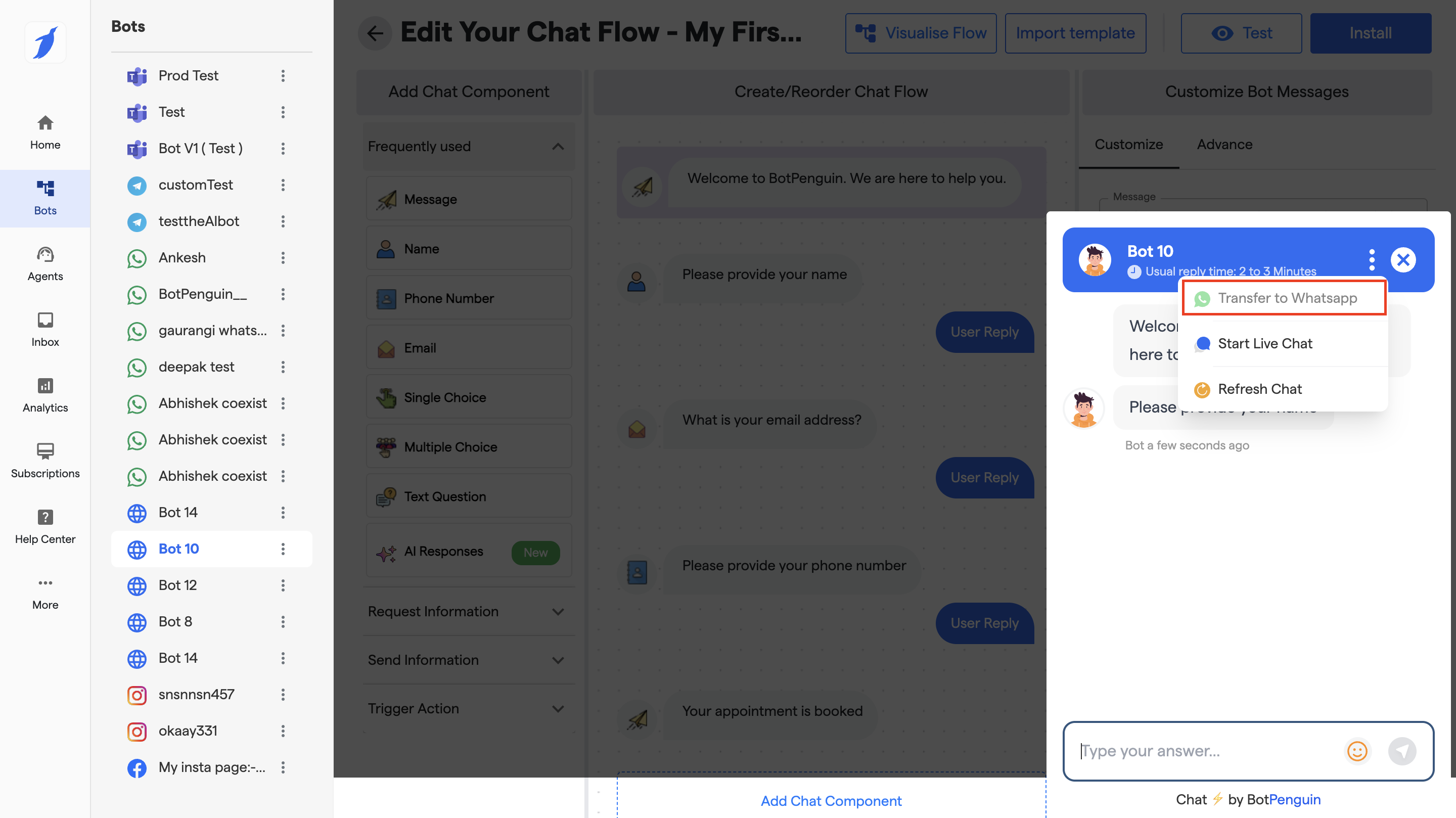This screenshot has height=818, width=1456.
Task: Click the Install button
Action: [1370, 33]
